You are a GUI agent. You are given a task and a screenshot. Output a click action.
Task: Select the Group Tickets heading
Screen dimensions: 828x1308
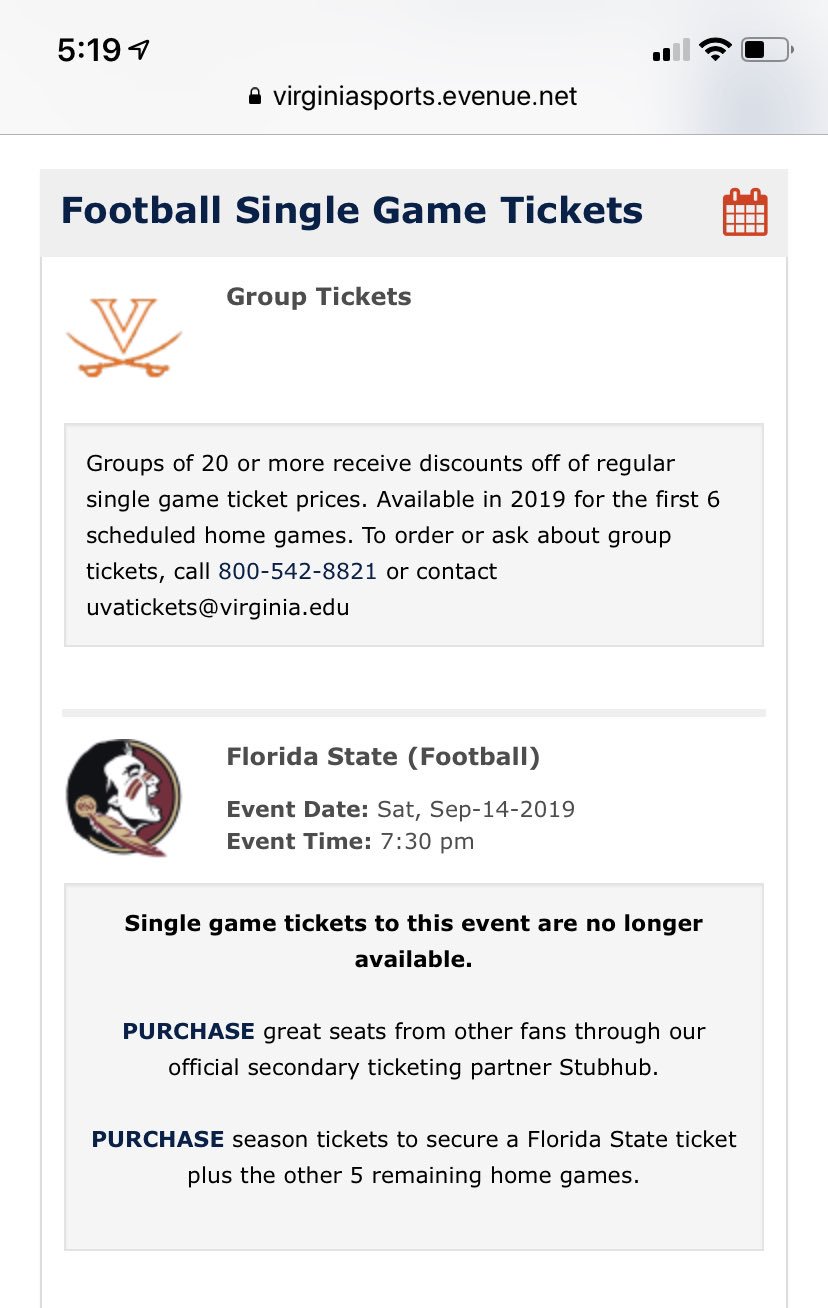point(319,297)
